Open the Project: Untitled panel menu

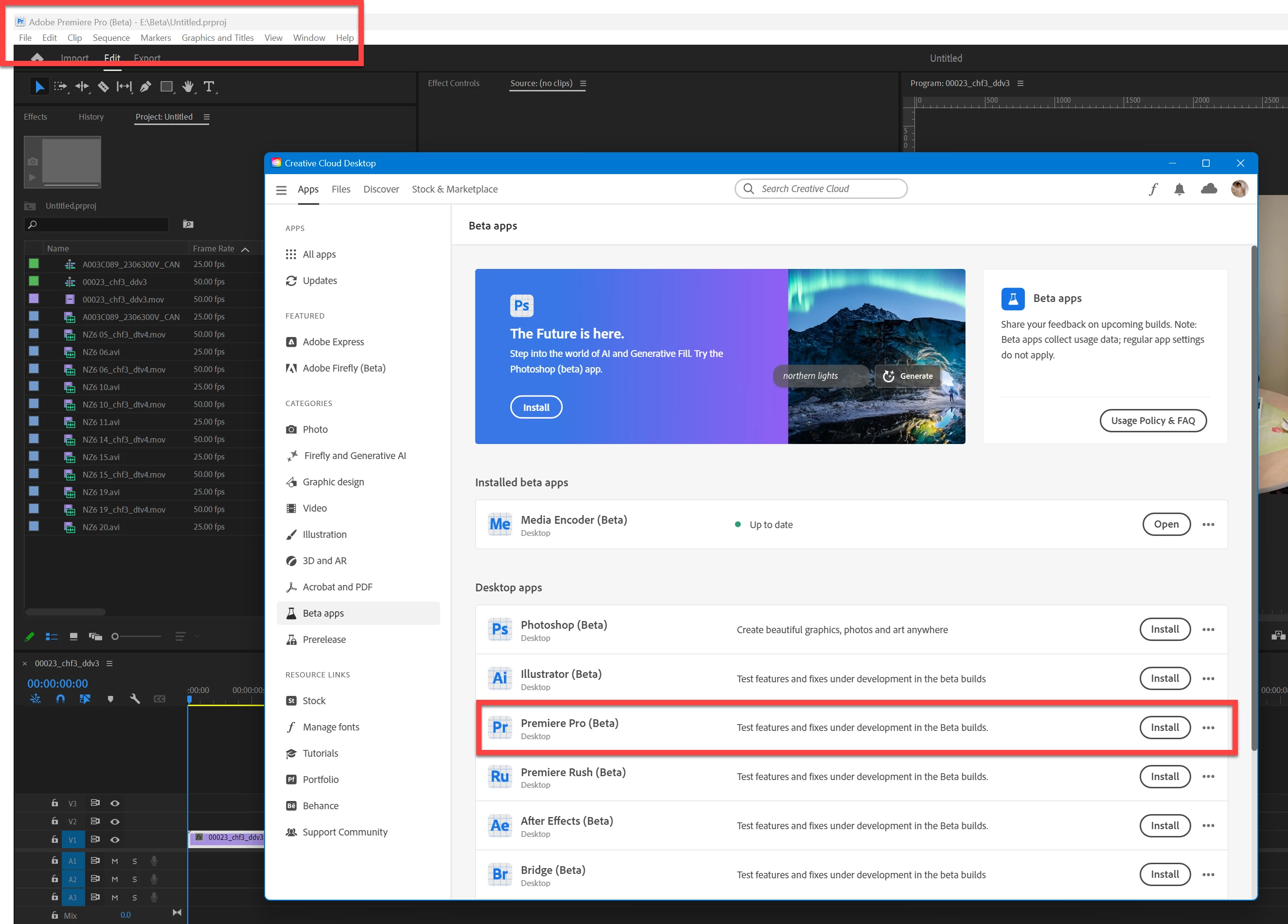click(x=206, y=117)
